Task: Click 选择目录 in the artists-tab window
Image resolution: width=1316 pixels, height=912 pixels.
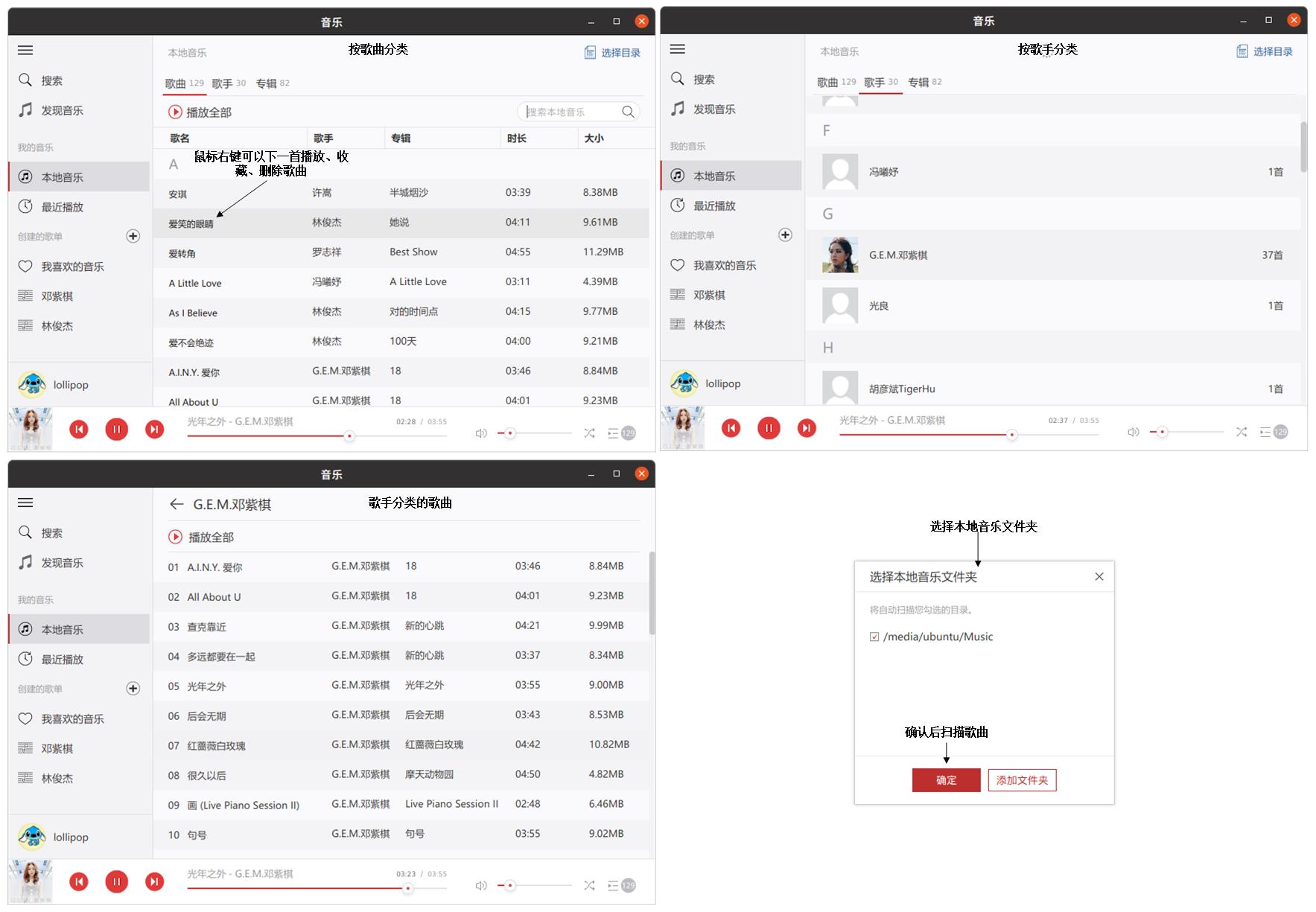Action: [x=1265, y=51]
